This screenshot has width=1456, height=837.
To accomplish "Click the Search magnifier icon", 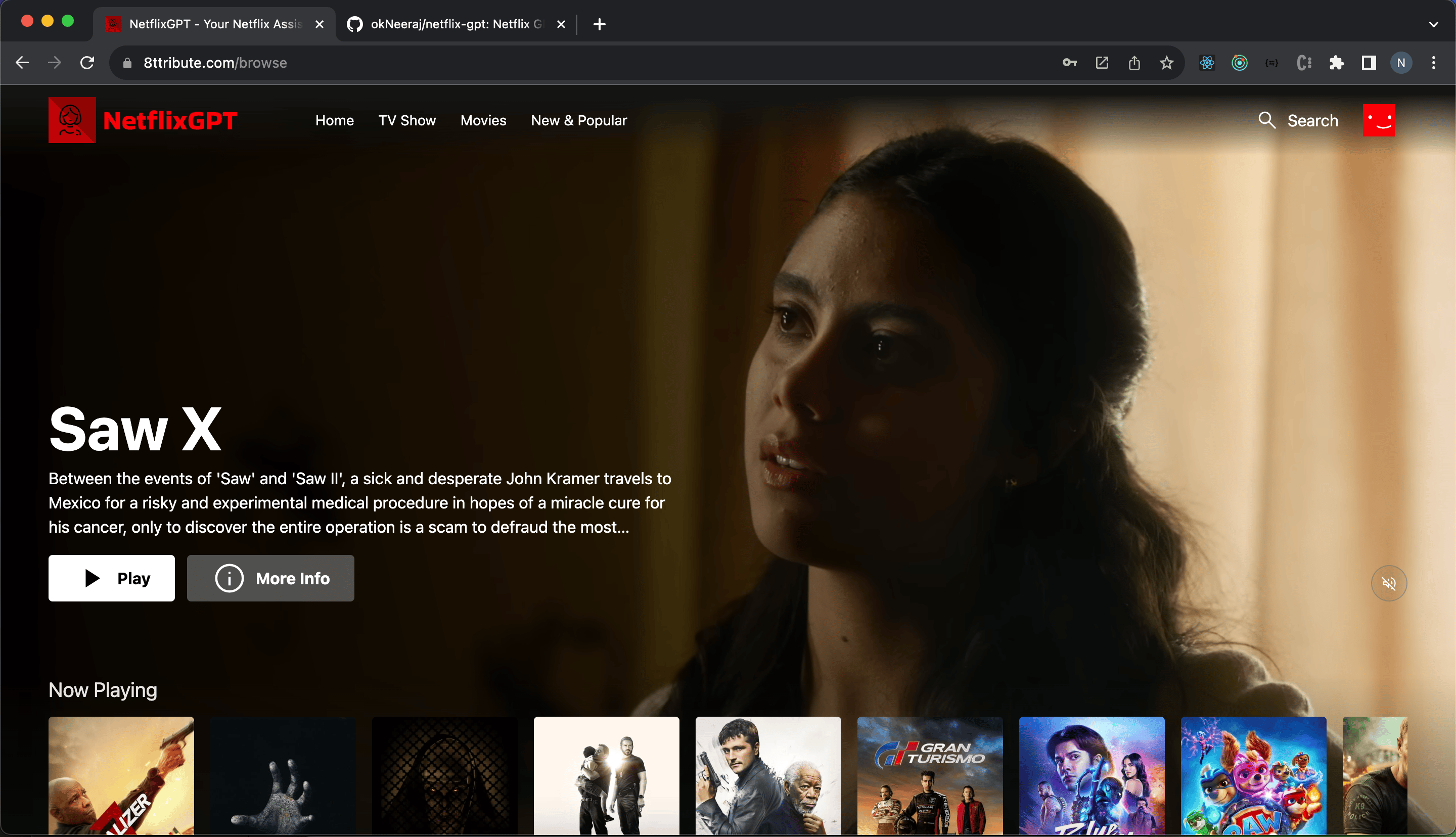I will pyautogui.click(x=1266, y=120).
